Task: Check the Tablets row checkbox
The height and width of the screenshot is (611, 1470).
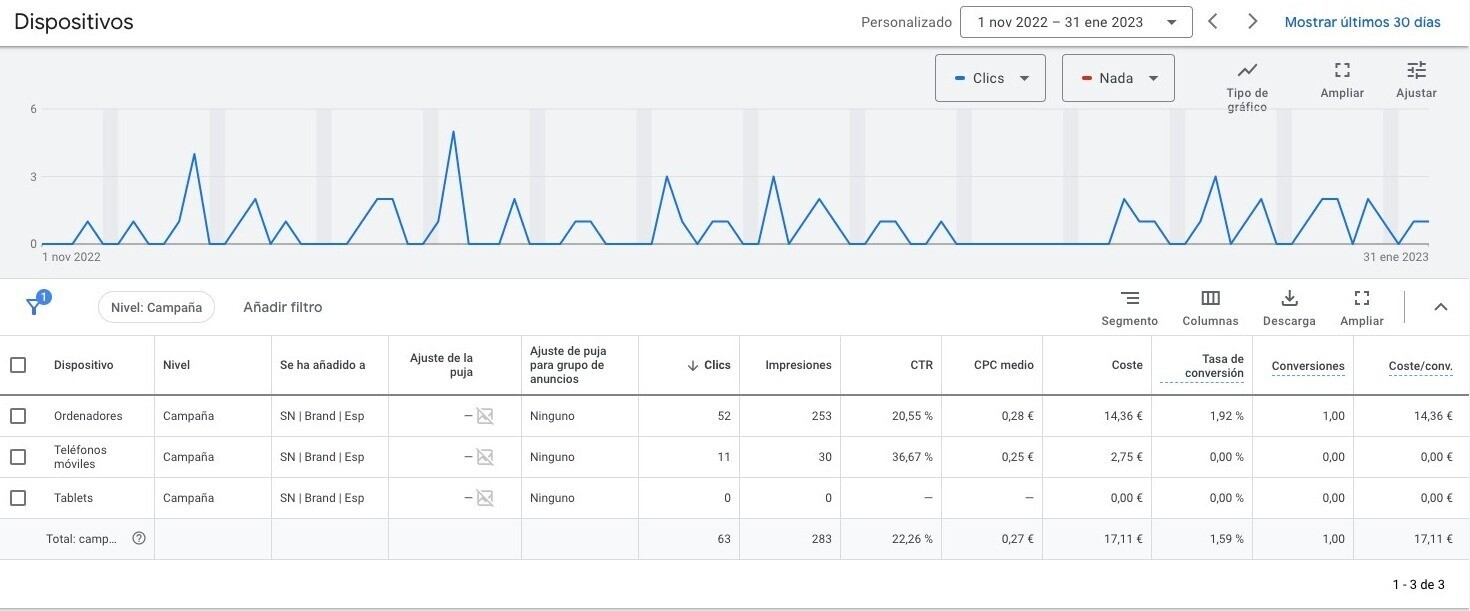Action: 18,498
